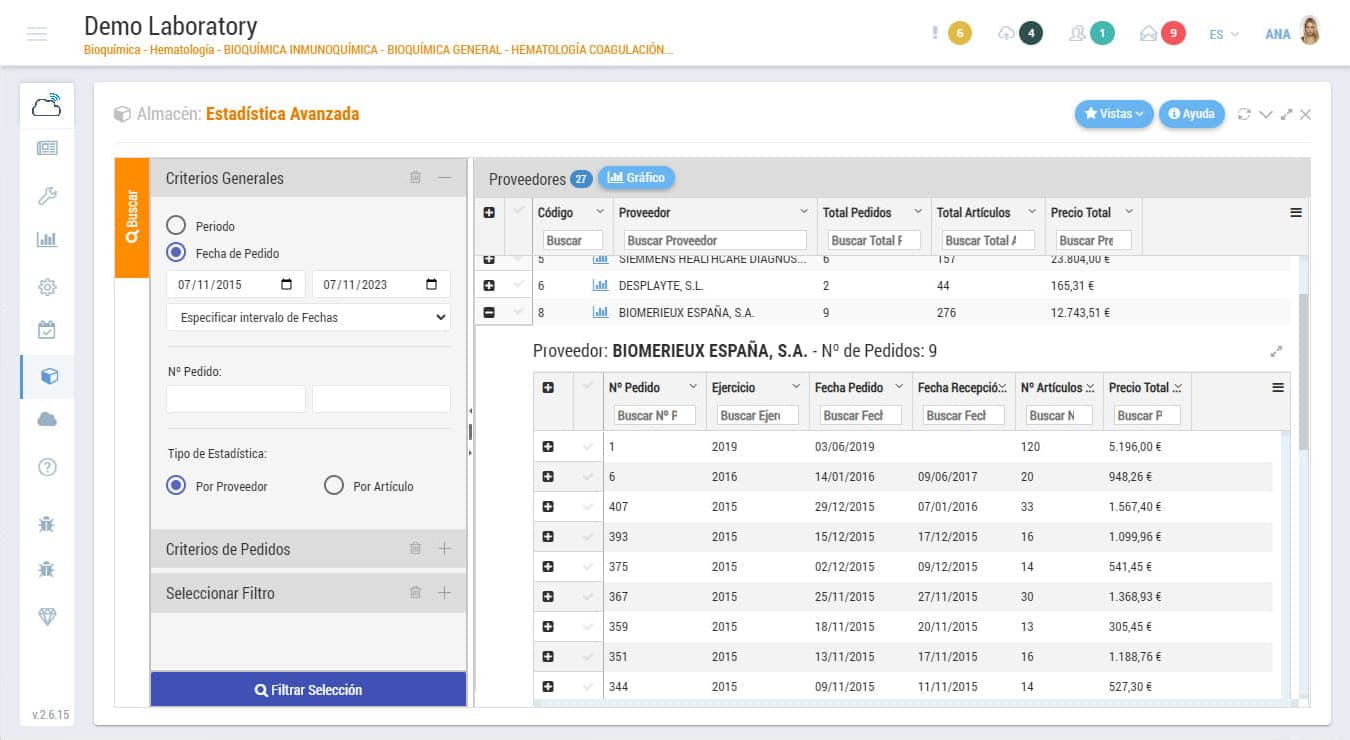Open the warehouse box sidebar icon
The height and width of the screenshot is (740, 1350).
[49, 376]
